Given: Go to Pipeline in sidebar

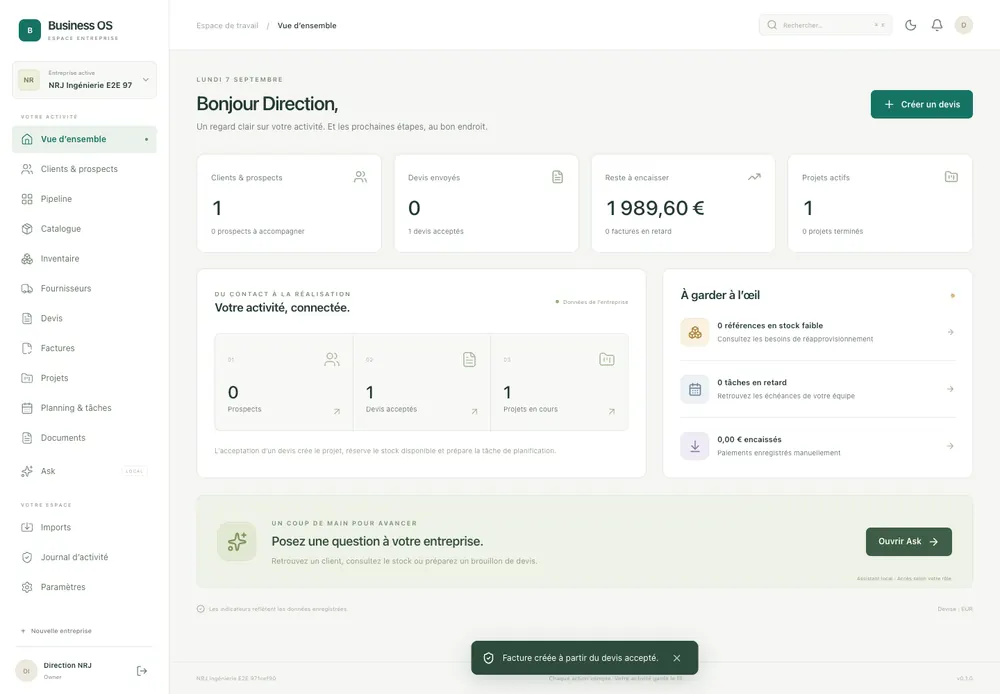Looking at the screenshot, I should [84, 199].
